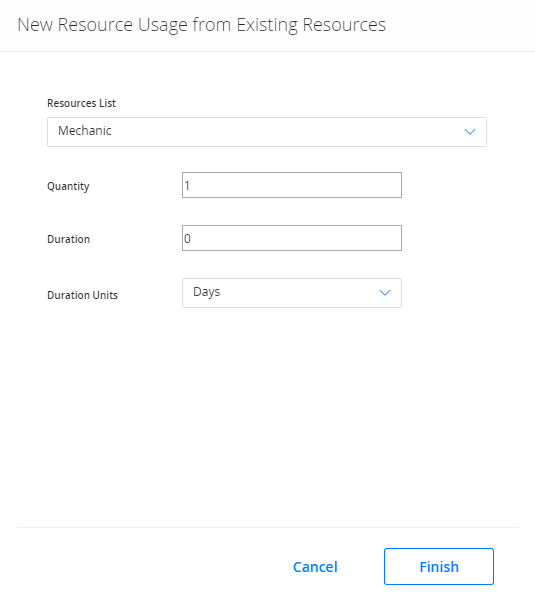Confirm with the Finish button

click(x=439, y=566)
